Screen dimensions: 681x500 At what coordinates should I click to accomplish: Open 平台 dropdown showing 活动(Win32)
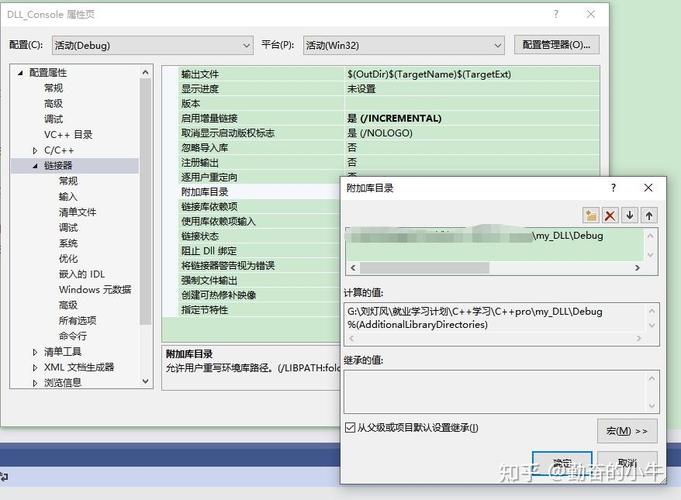coord(404,45)
